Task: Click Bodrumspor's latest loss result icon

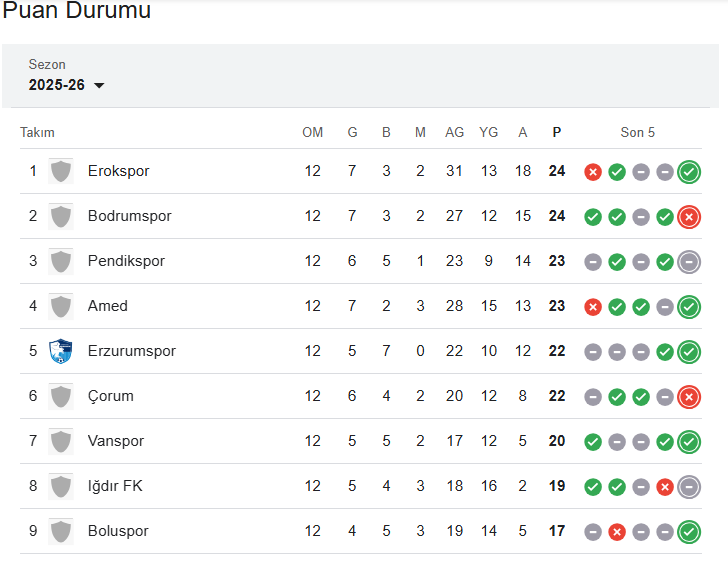Action: 689,217
